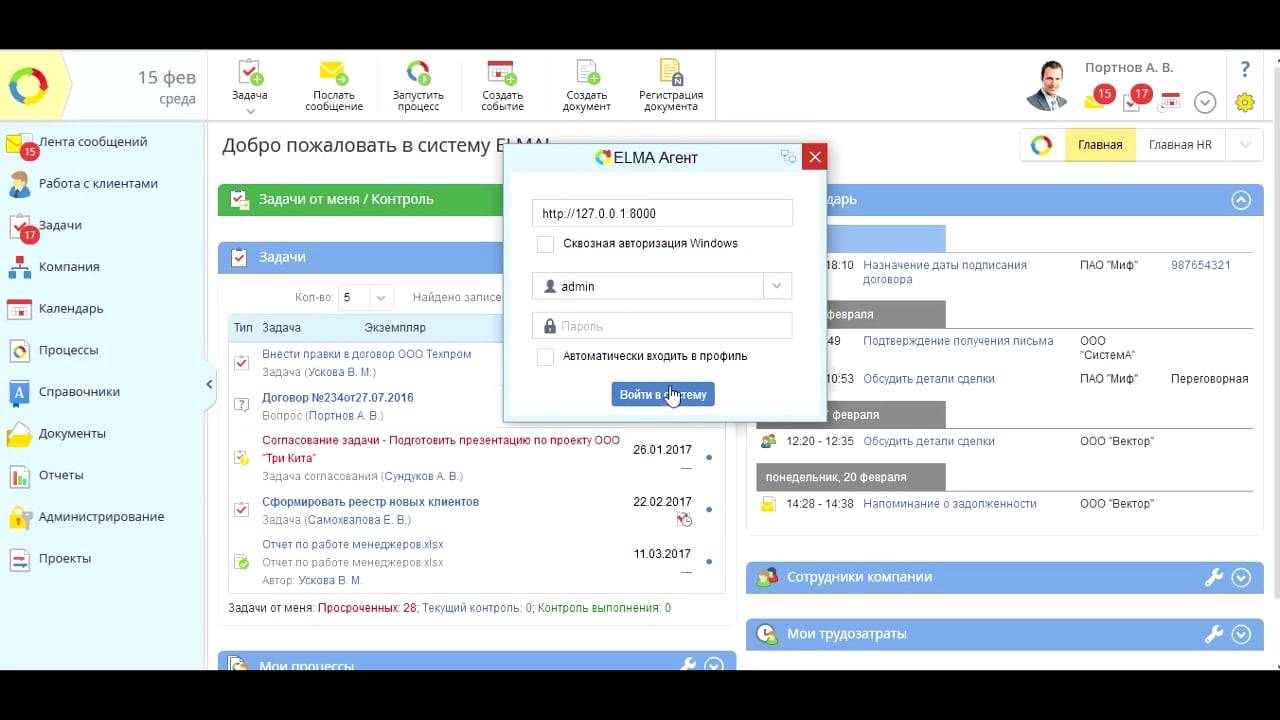Image resolution: width=1280 pixels, height=720 pixels.
Task: Click the Администрирование lock icon
Action: [x=19, y=518]
